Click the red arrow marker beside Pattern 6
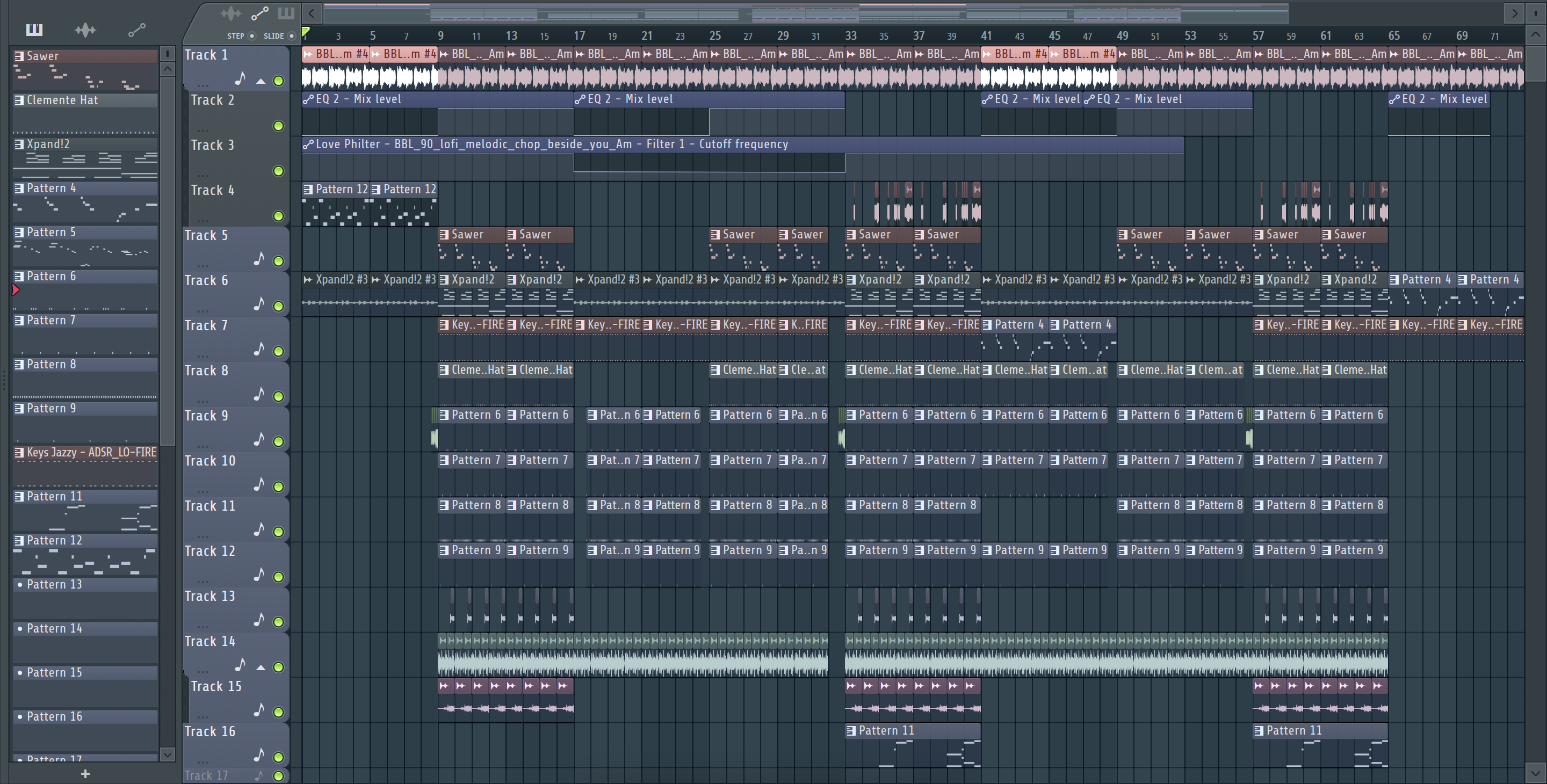This screenshot has height=784, width=1547. pos(16,290)
